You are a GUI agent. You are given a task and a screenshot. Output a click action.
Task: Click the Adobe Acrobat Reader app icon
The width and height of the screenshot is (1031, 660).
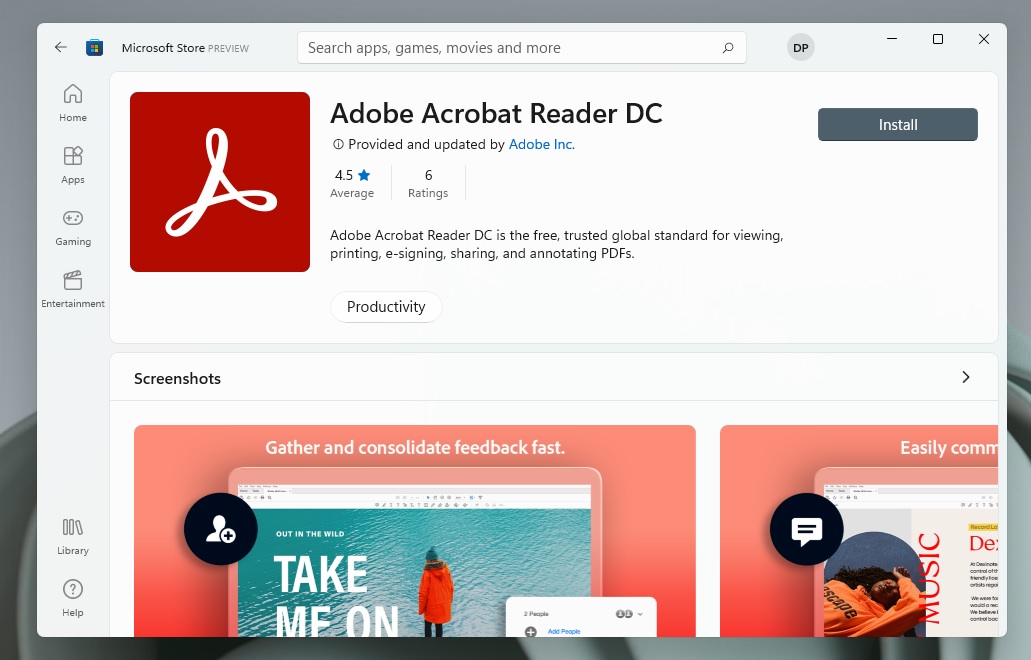[219, 181]
